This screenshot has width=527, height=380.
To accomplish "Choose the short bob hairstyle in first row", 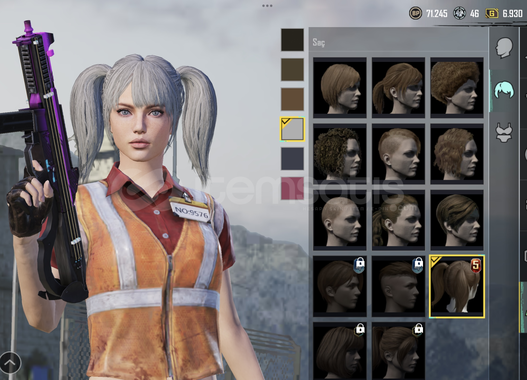I will (340, 87).
